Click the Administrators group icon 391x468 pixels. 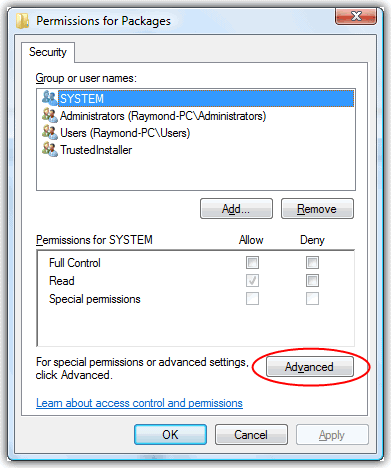(50, 115)
